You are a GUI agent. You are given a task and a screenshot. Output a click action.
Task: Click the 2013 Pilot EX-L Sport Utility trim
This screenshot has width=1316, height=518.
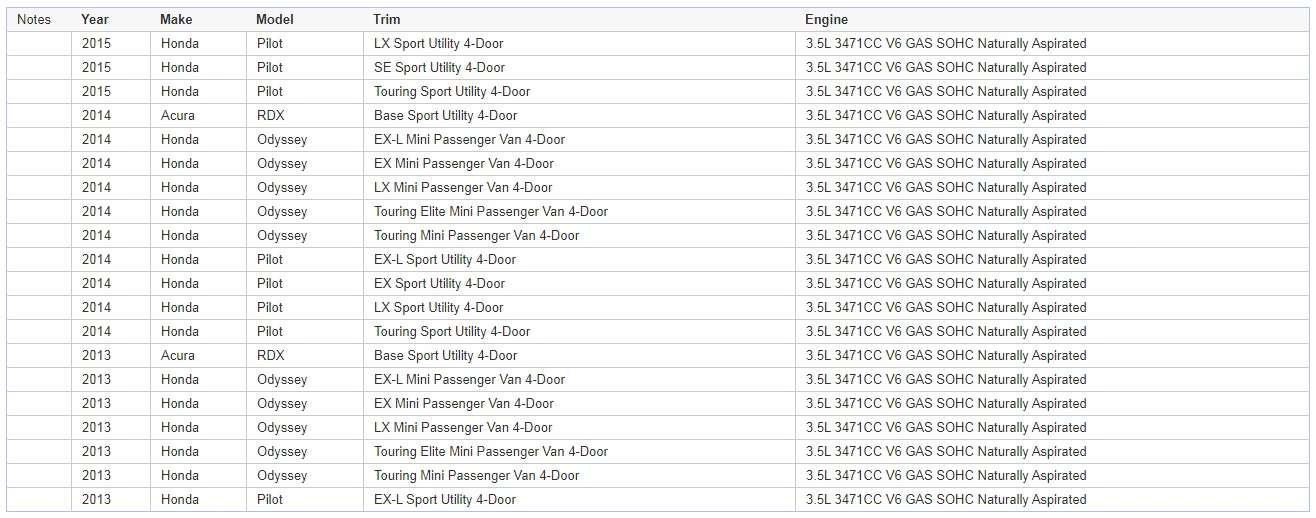[x=445, y=500]
